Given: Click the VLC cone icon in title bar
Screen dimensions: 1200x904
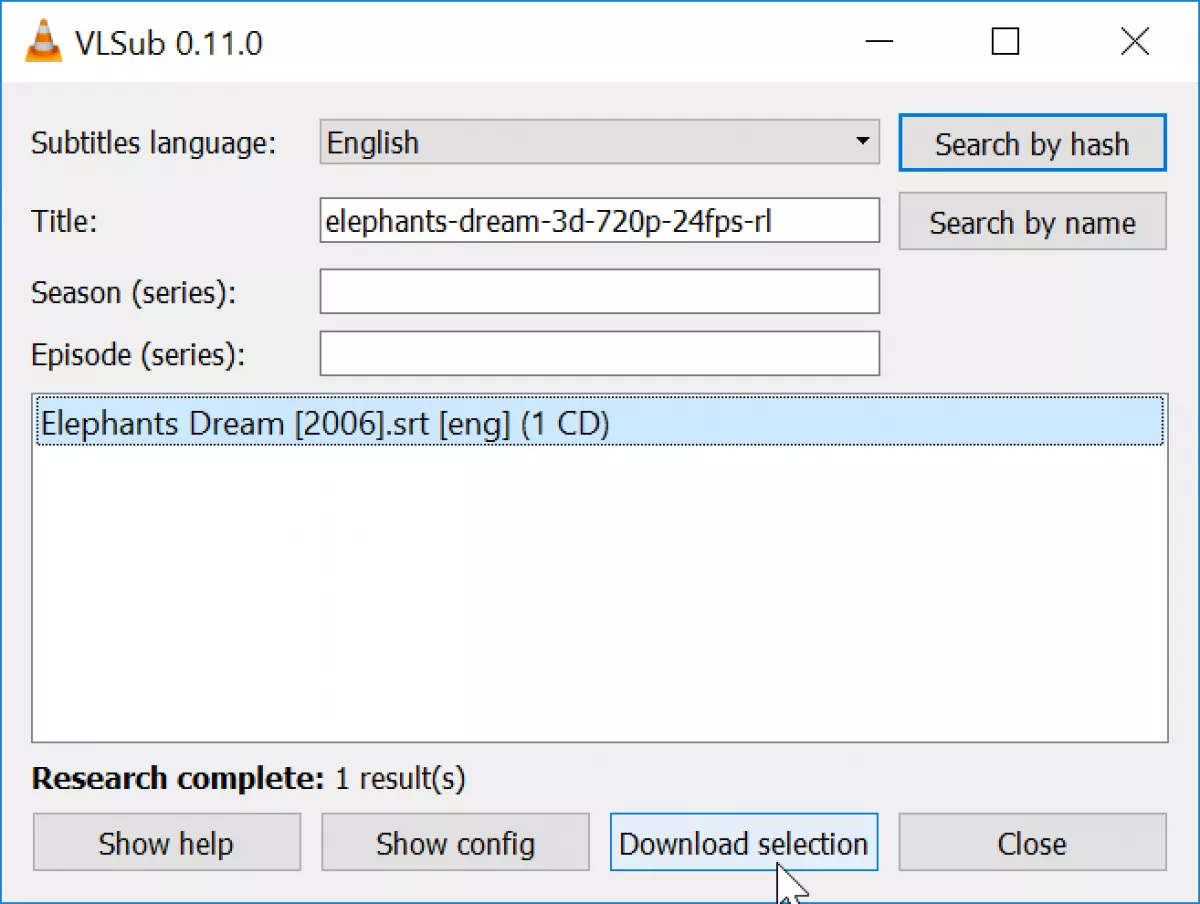Looking at the screenshot, I should click(x=42, y=42).
